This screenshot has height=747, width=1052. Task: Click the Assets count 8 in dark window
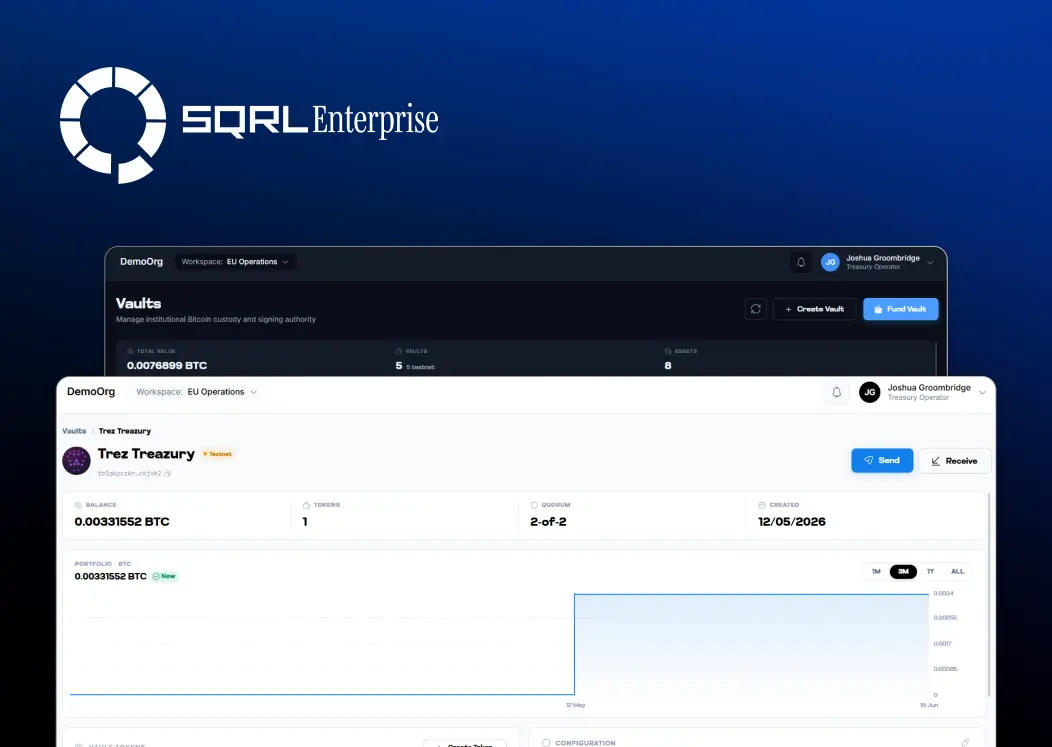point(668,366)
